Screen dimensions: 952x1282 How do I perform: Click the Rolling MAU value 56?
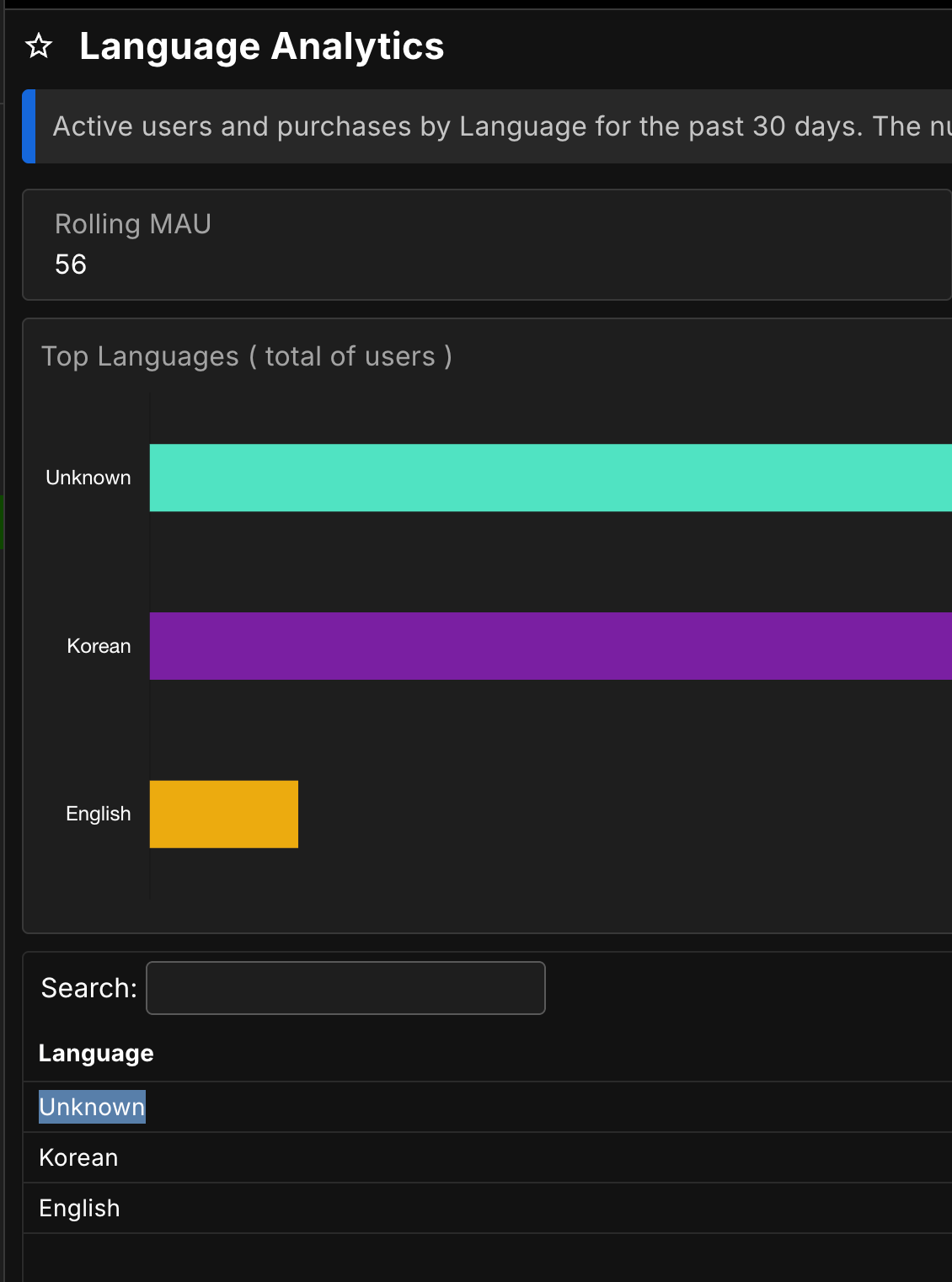tap(71, 264)
